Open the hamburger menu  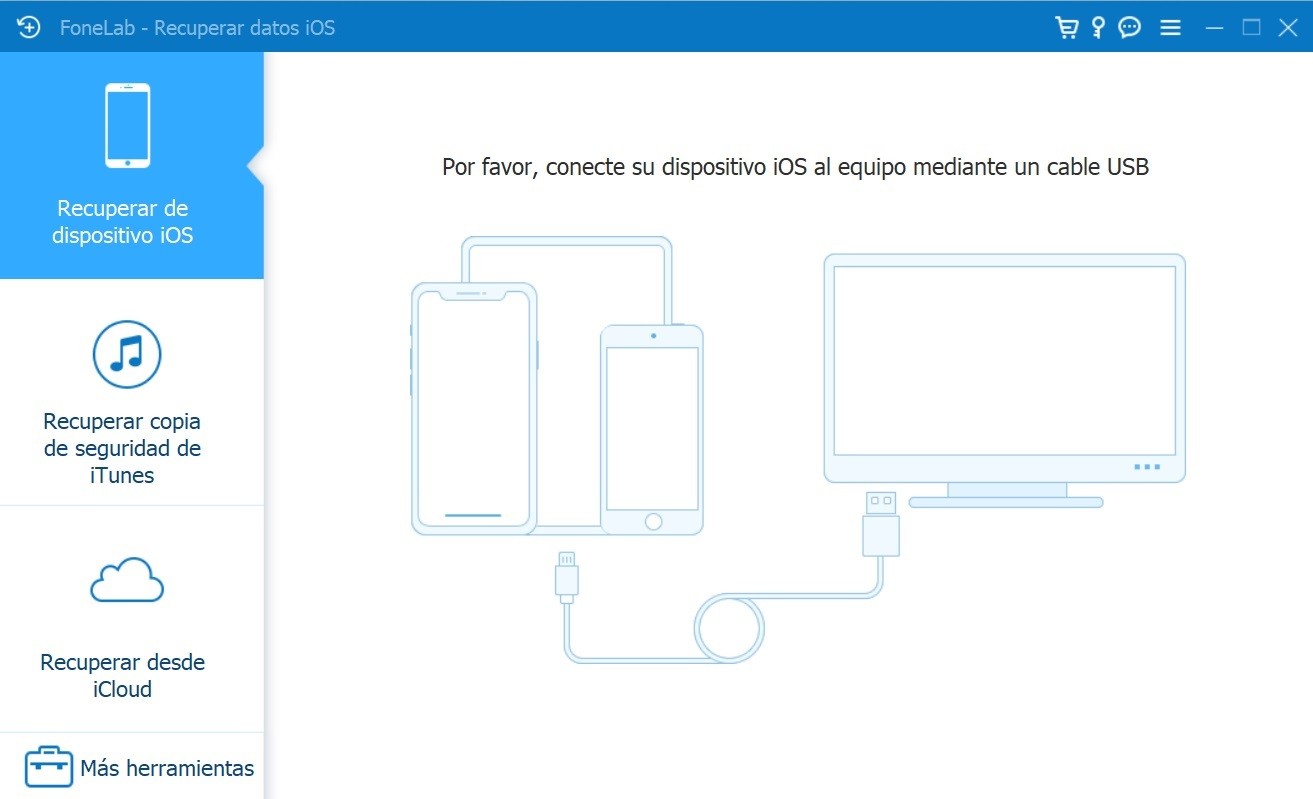(x=1170, y=28)
